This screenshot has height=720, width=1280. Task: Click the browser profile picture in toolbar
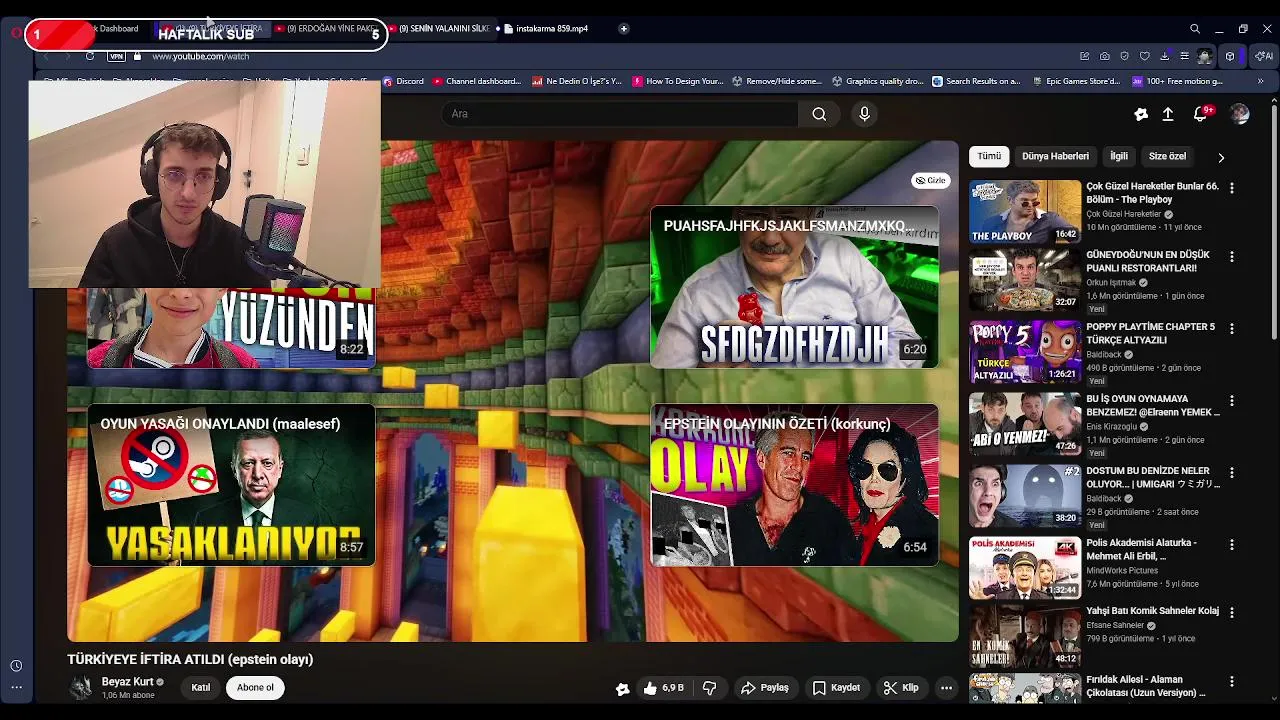click(1205, 56)
